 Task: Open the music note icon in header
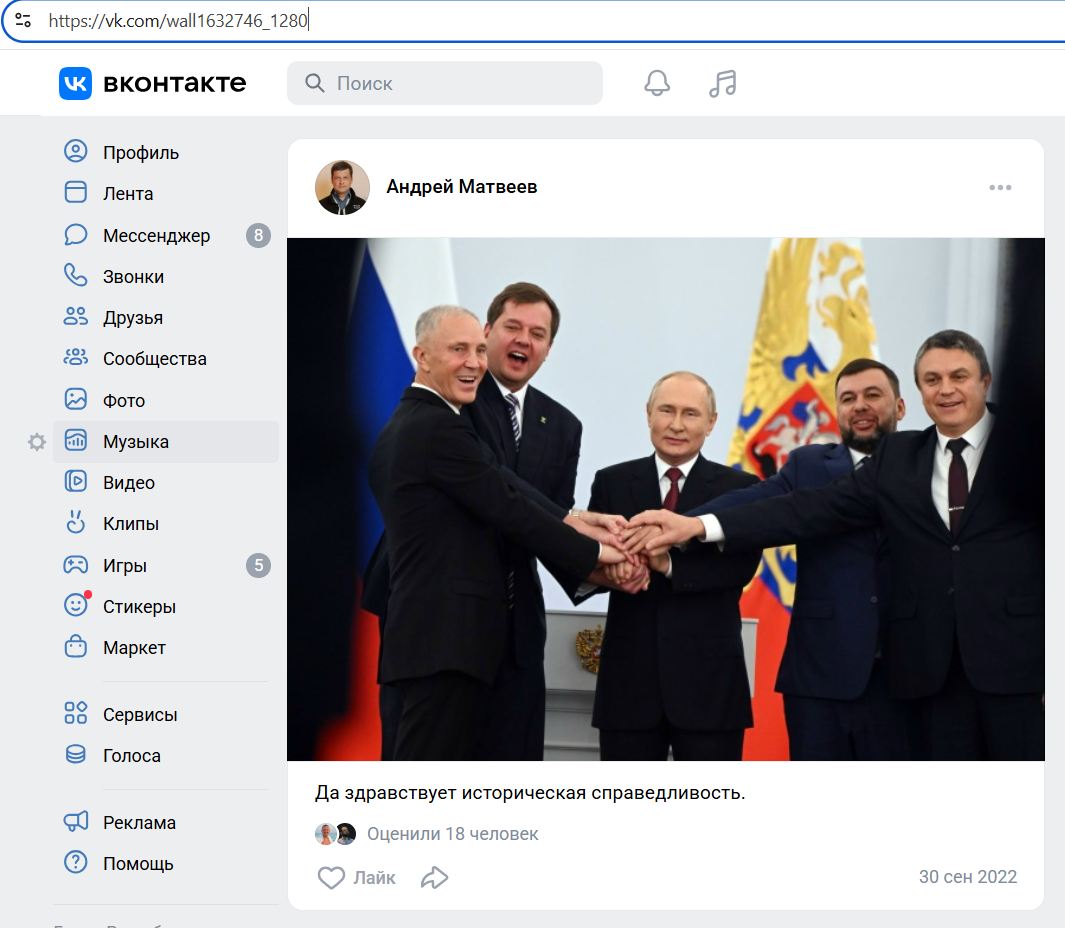coord(722,84)
